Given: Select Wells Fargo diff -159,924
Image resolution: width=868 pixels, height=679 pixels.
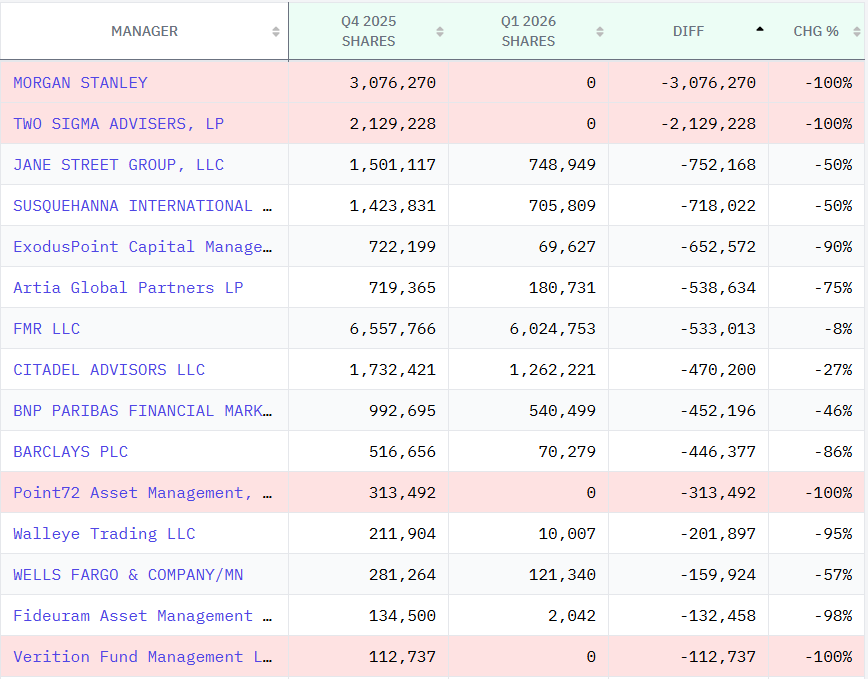Looking at the screenshot, I should [718, 574].
